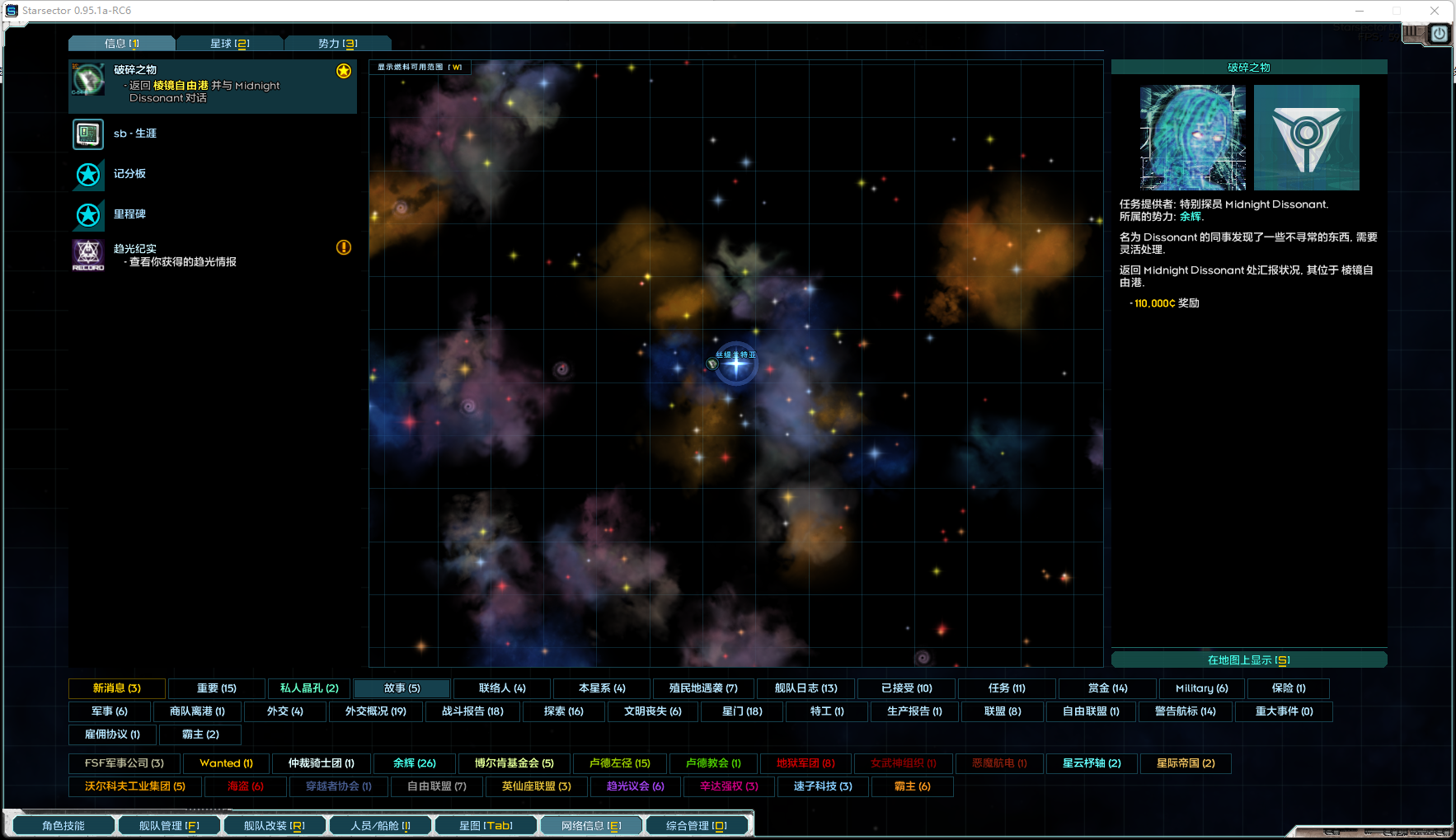Open the 趋光纪实 RECORD icon
The width and height of the screenshot is (1456, 840).
coord(88,255)
